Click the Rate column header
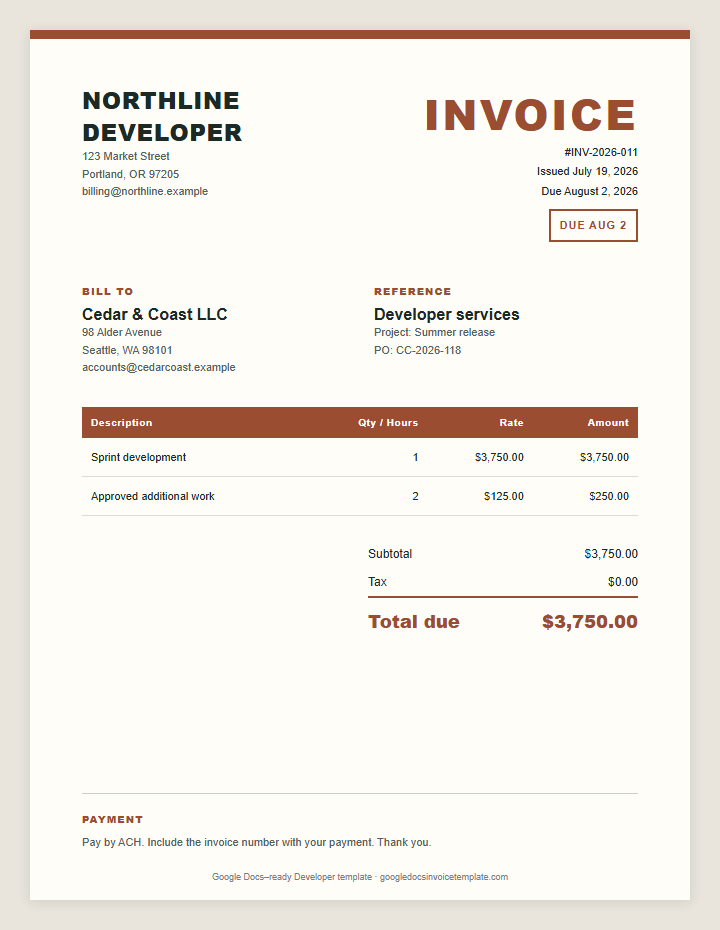Image resolution: width=720 pixels, height=930 pixels. (x=511, y=422)
